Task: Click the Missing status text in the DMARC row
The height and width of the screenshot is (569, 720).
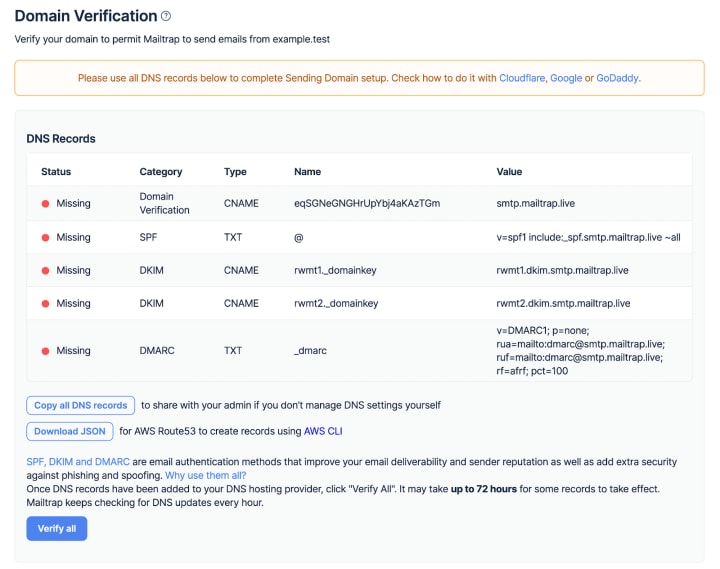Action: [73, 351]
